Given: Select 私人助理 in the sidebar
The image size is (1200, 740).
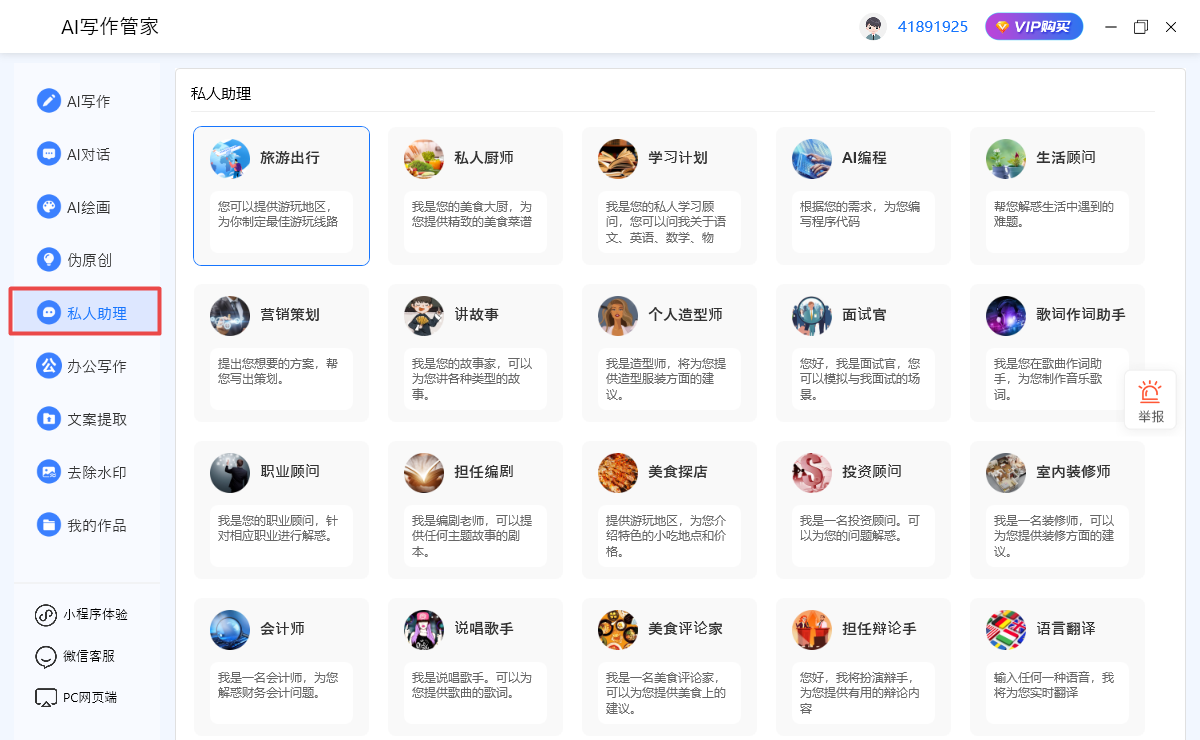Looking at the screenshot, I should pos(85,312).
